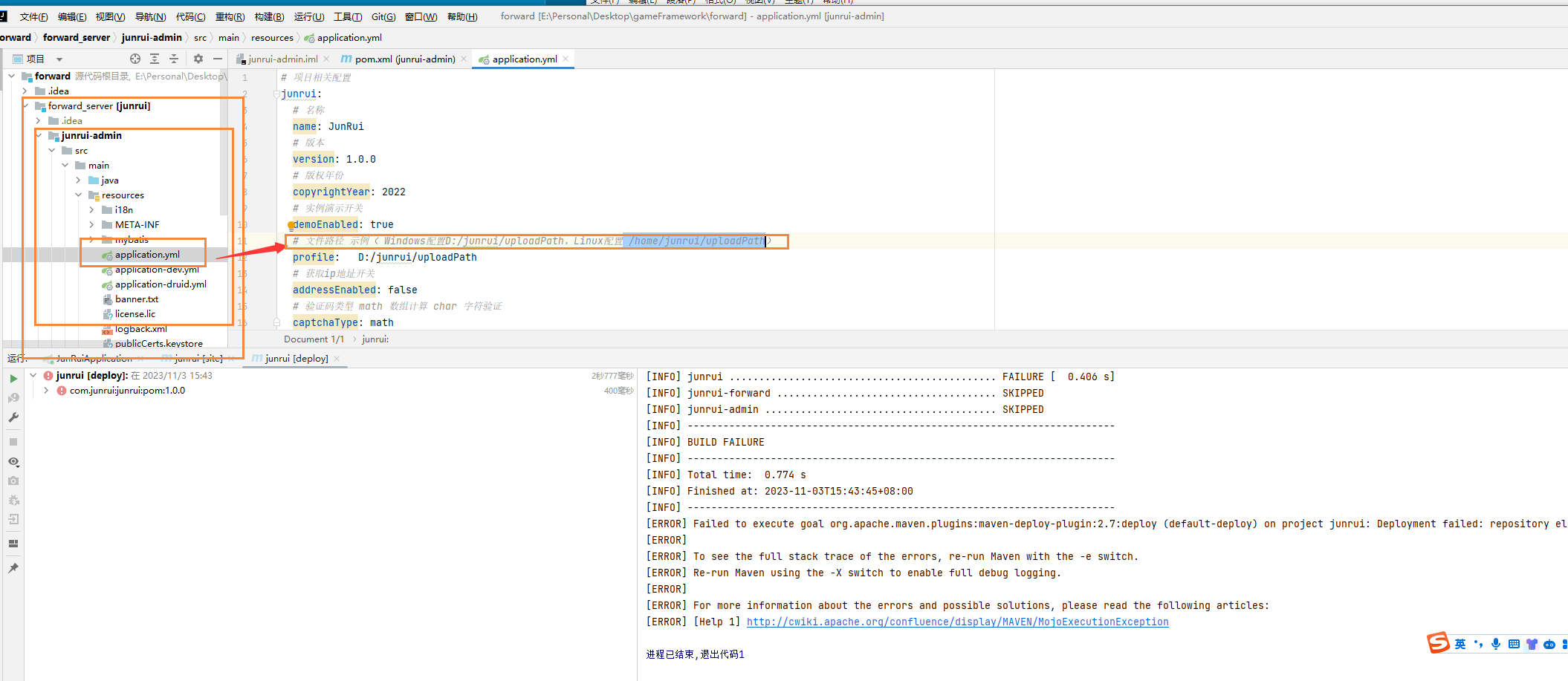Click the grey stop square icon
Viewport: 1568px width, 681px height.
coord(13,442)
